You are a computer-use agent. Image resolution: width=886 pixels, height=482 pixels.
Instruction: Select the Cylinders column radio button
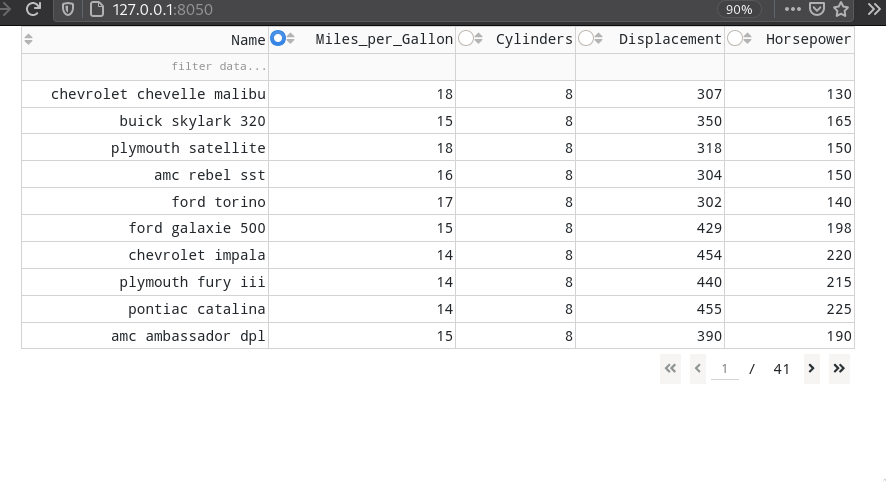click(x=466, y=38)
